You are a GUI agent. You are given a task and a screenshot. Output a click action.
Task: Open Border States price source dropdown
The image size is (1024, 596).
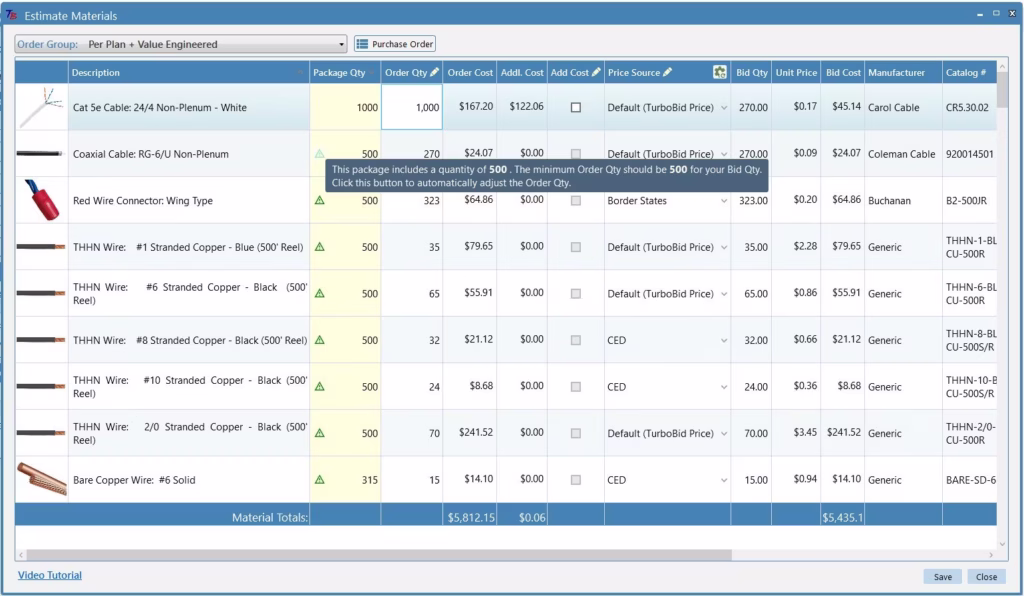pos(724,200)
